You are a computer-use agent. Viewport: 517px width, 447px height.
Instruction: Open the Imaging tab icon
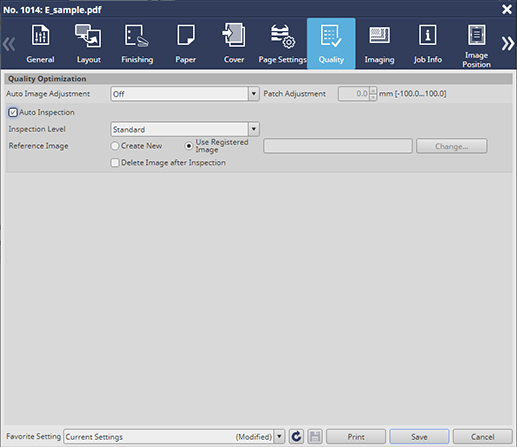point(379,35)
